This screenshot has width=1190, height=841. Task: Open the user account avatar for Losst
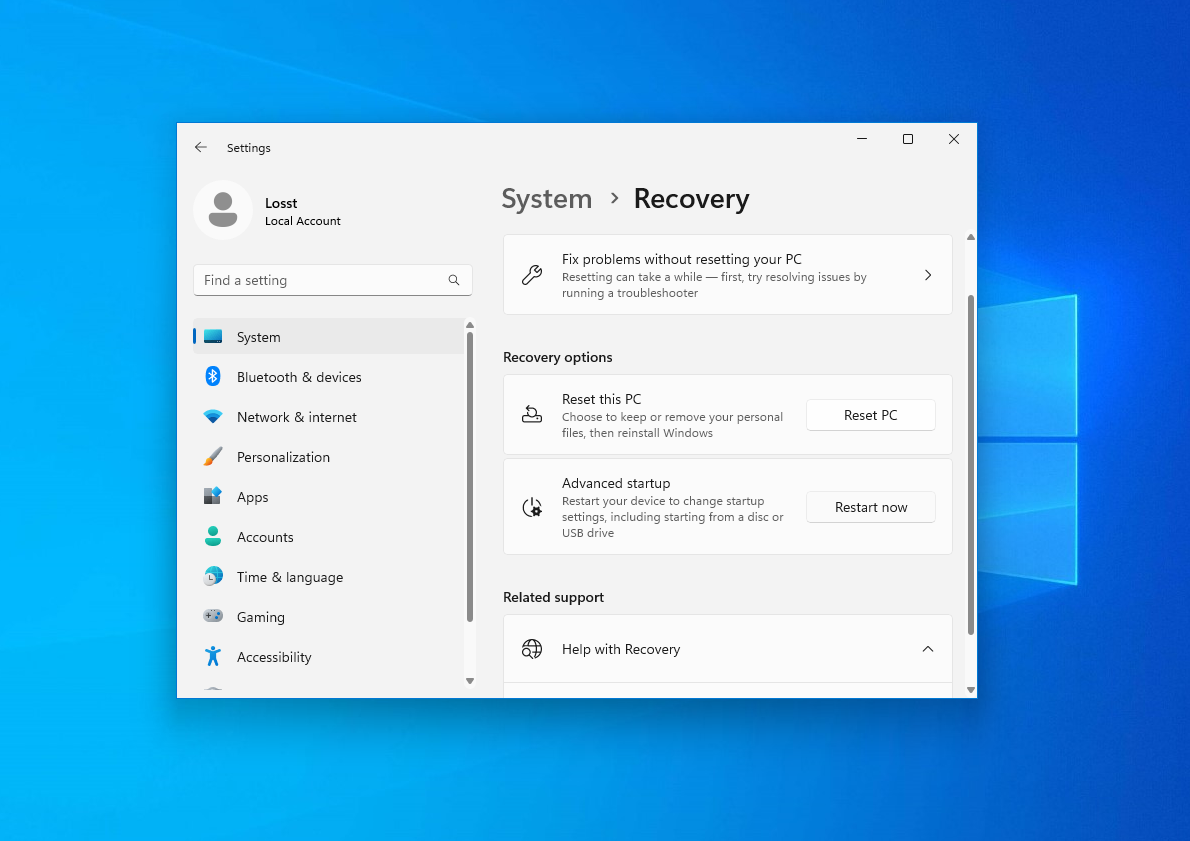tap(222, 210)
